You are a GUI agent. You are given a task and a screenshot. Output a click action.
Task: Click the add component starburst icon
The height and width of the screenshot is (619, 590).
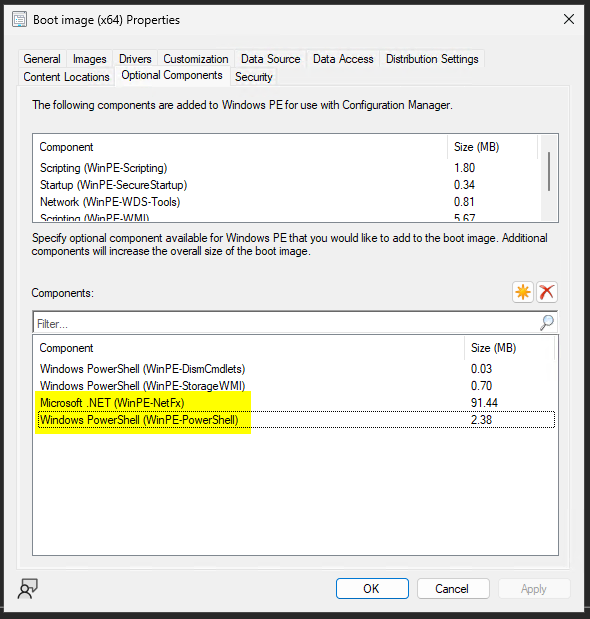[523, 293]
